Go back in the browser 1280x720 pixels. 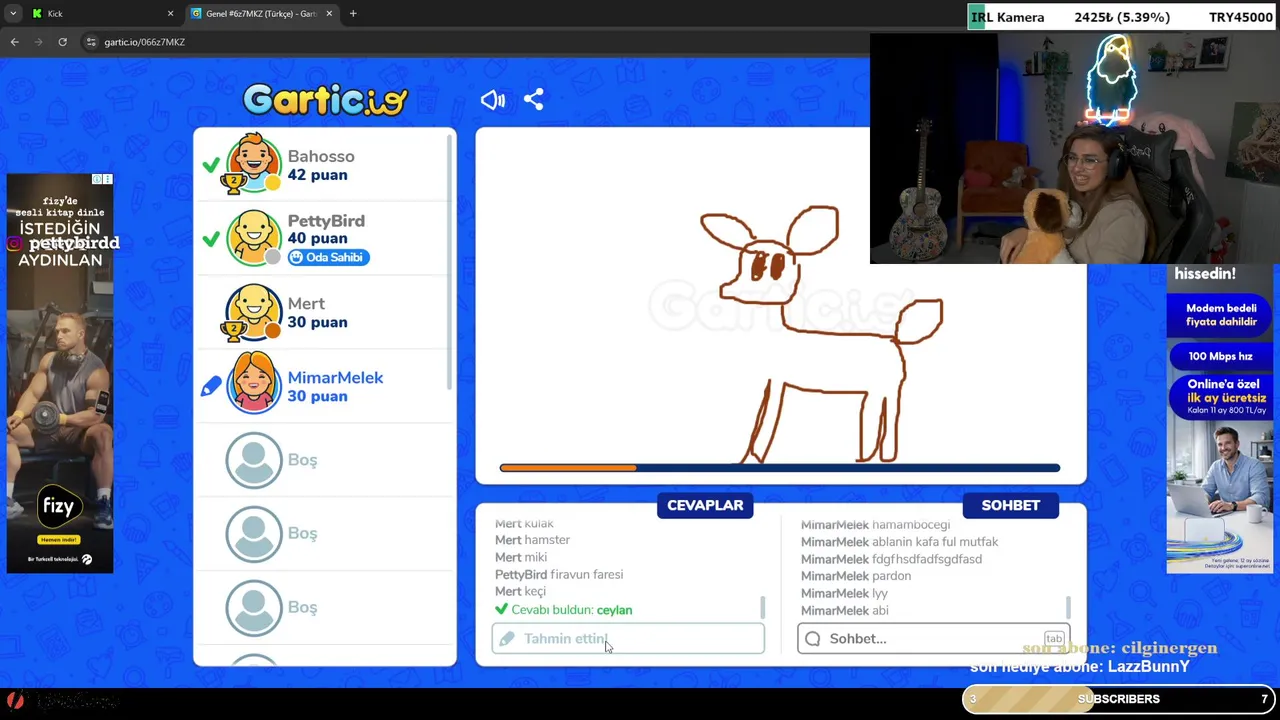click(14, 42)
